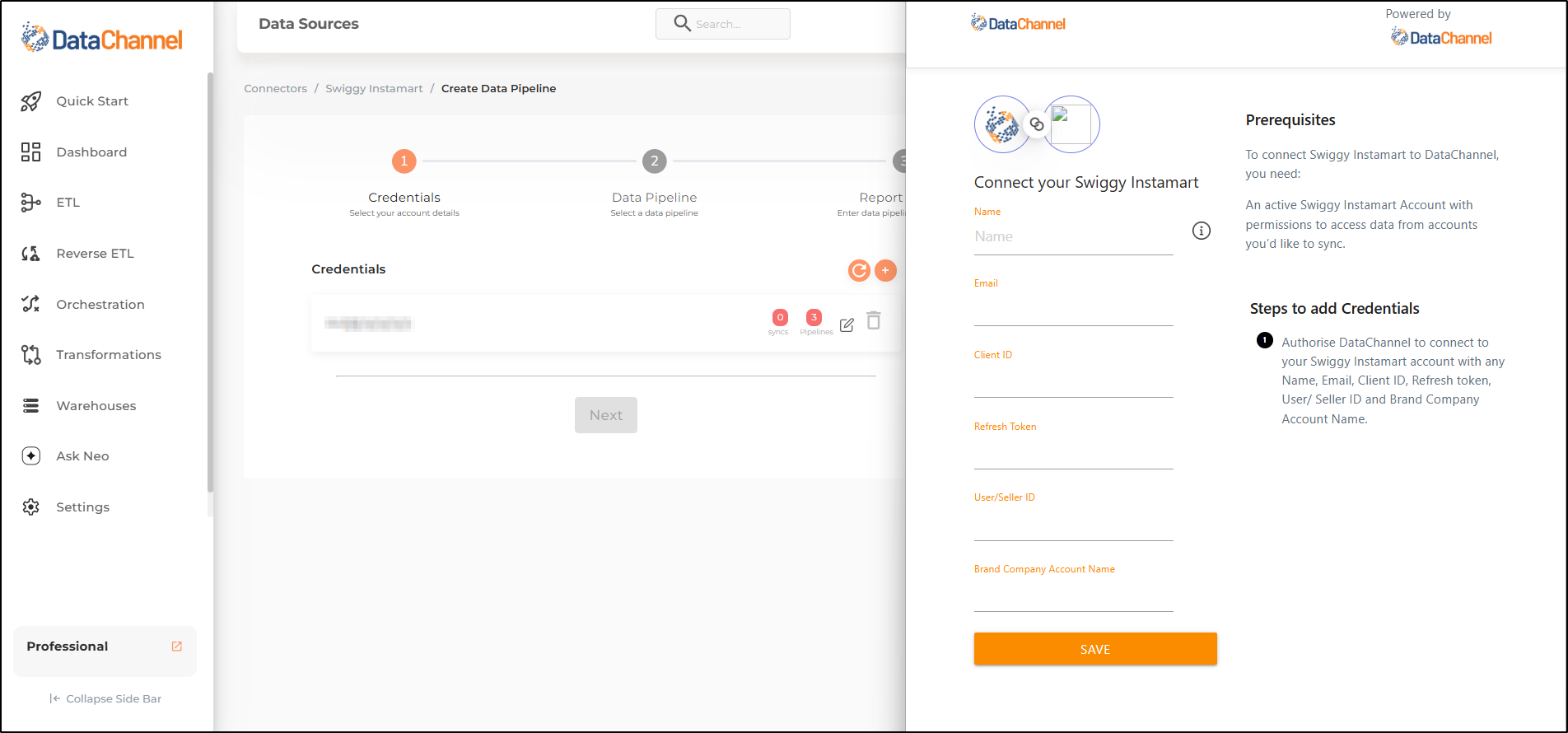The image size is (1568, 733).
Task: Click the Swiggy Instamart connector image
Action: [x=1071, y=124]
